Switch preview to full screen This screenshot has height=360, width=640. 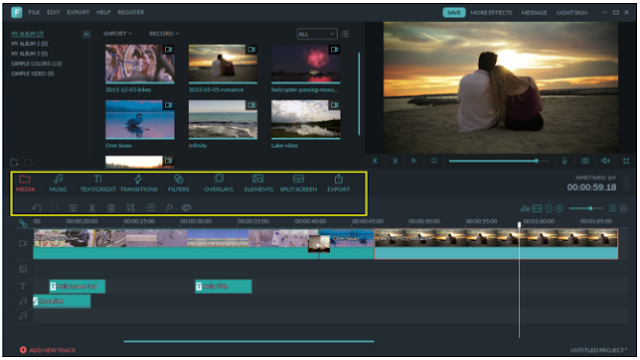tap(626, 161)
